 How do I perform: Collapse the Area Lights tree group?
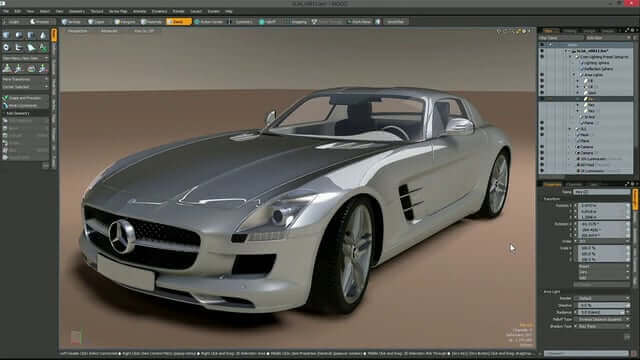click(573, 75)
